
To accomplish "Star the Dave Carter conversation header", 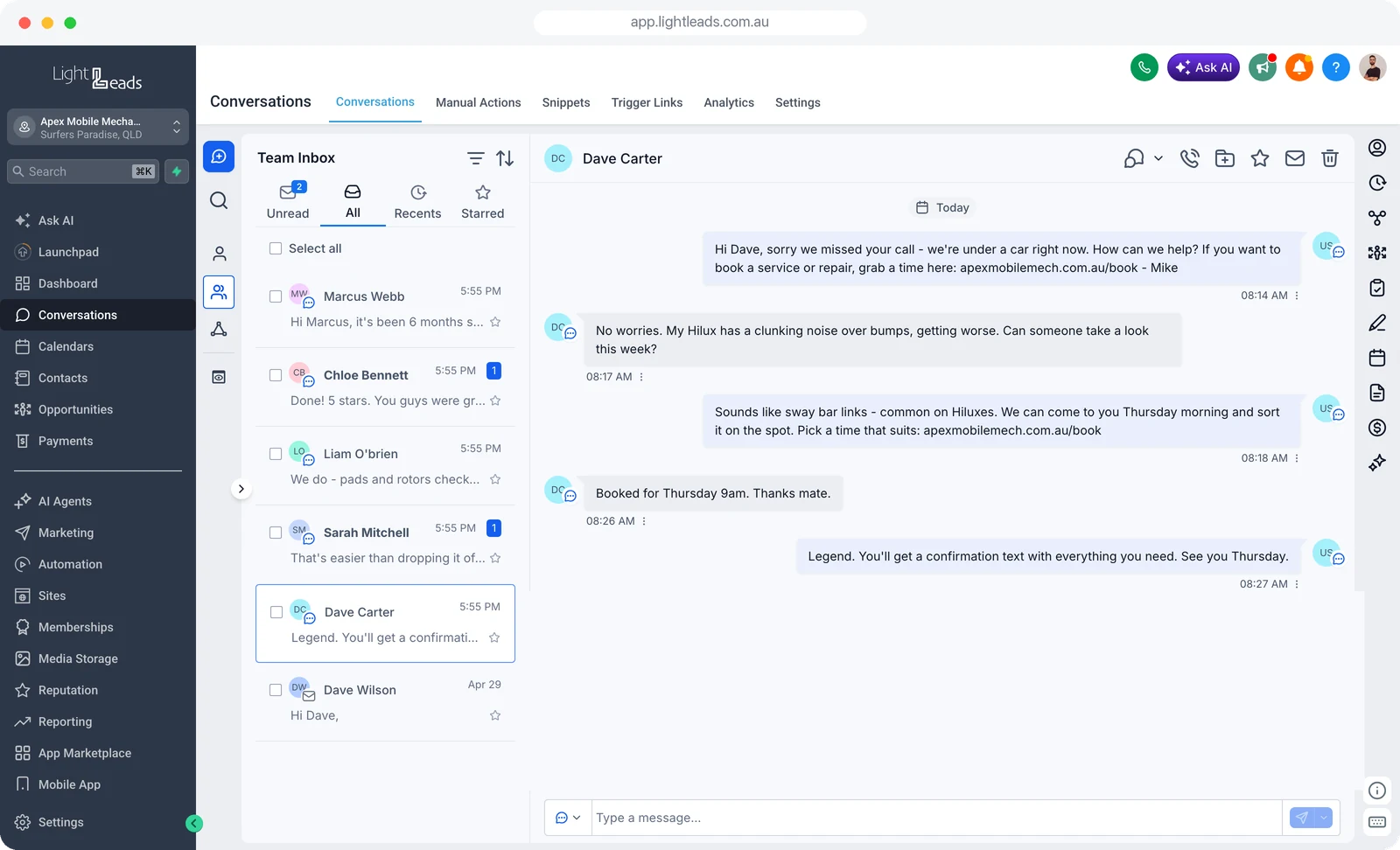I will pos(1260,158).
